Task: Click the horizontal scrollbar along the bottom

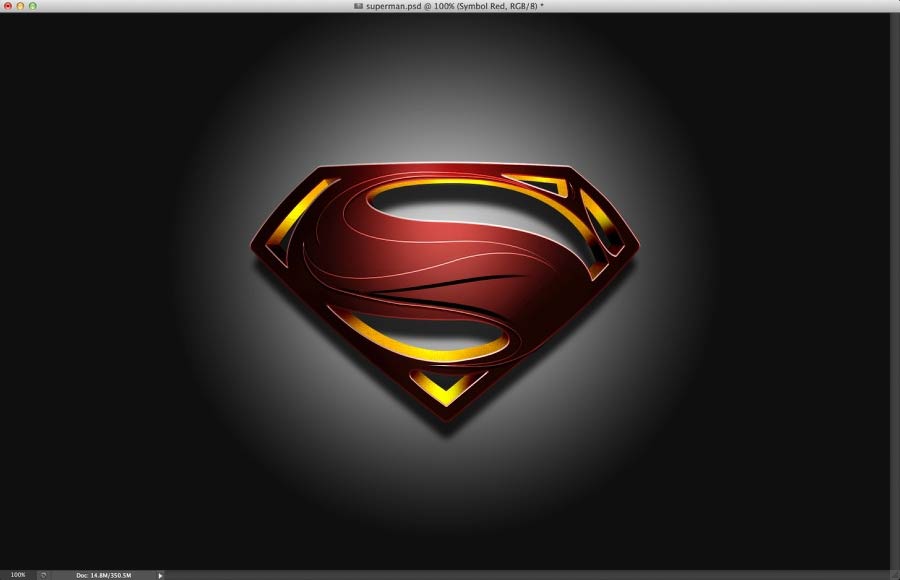Action: (x=527, y=575)
